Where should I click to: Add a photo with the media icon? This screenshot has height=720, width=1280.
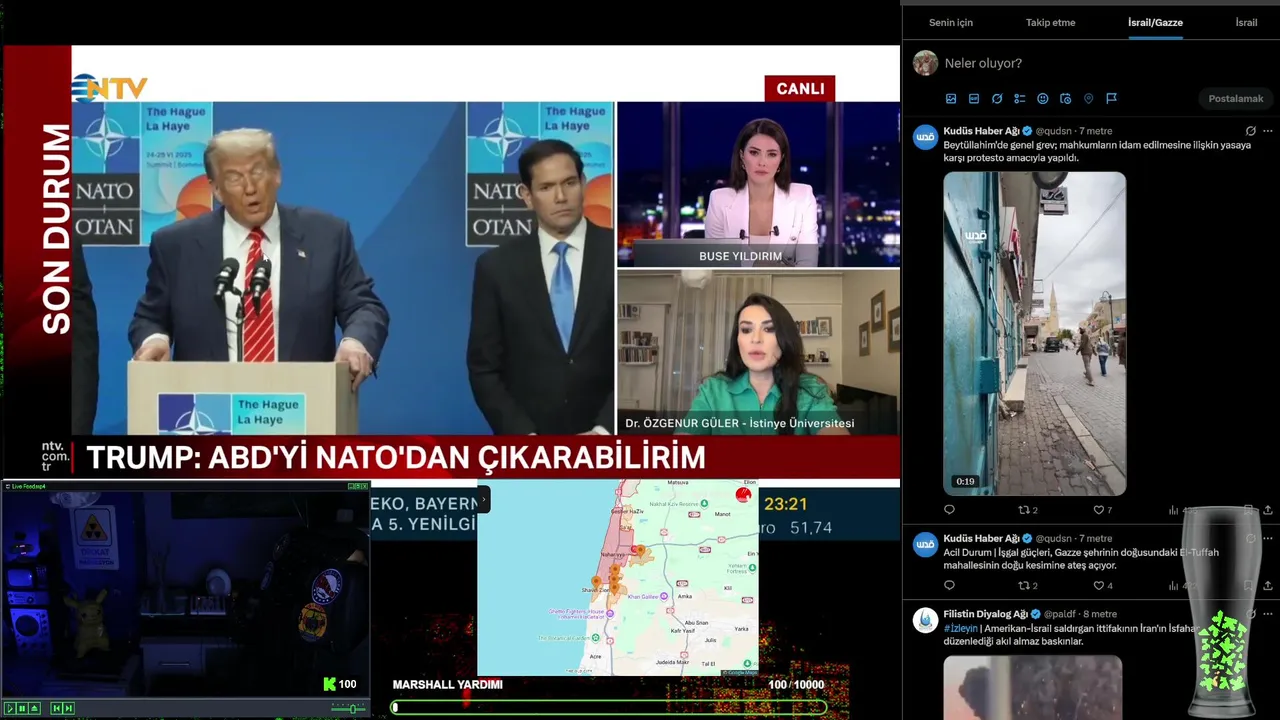[951, 99]
